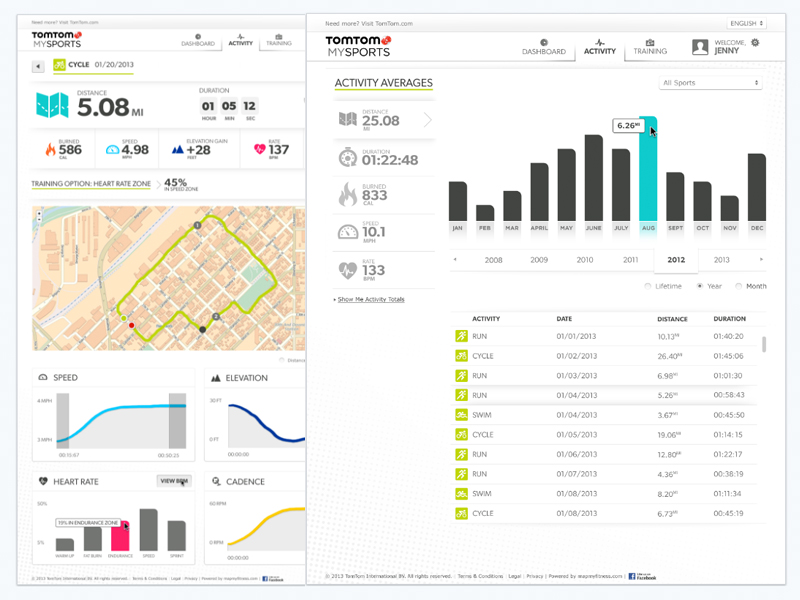This screenshot has width=800, height=600.
Task: Open Activity tab in left window
Action: [240, 40]
